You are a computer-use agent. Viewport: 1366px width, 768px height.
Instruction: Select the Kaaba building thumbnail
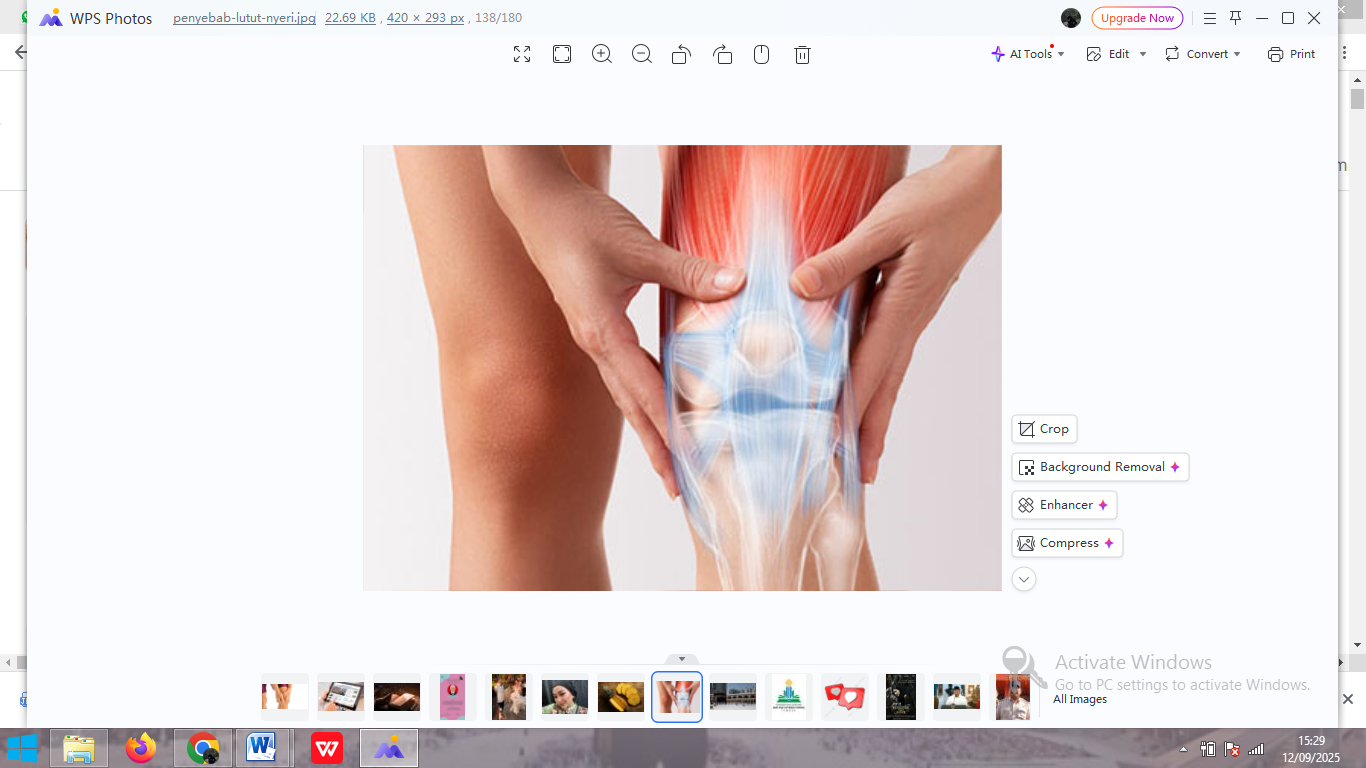click(x=733, y=697)
